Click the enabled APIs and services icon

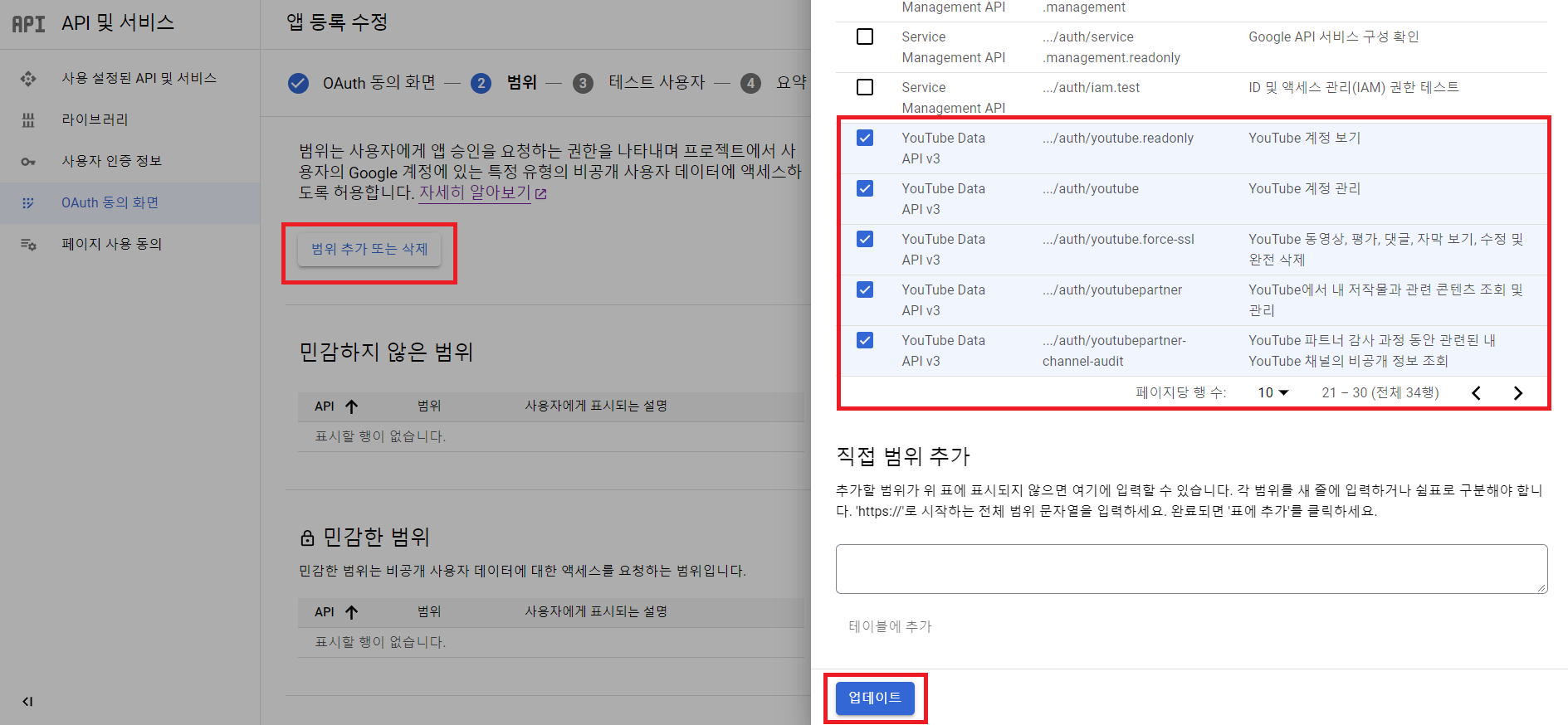tap(28, 78)
